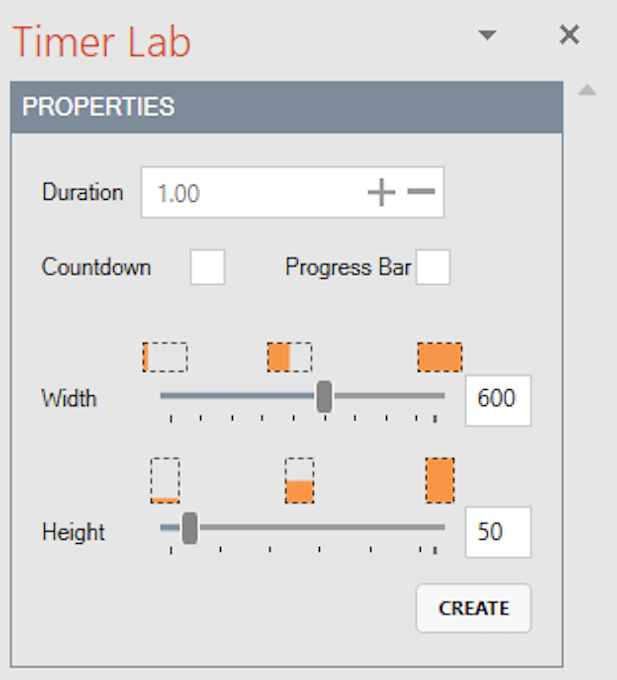Image resolution: width=617 pixels, height=680 pixels.
Task: Select the shortest height preset icon
Action: click(x=165, y=480)
